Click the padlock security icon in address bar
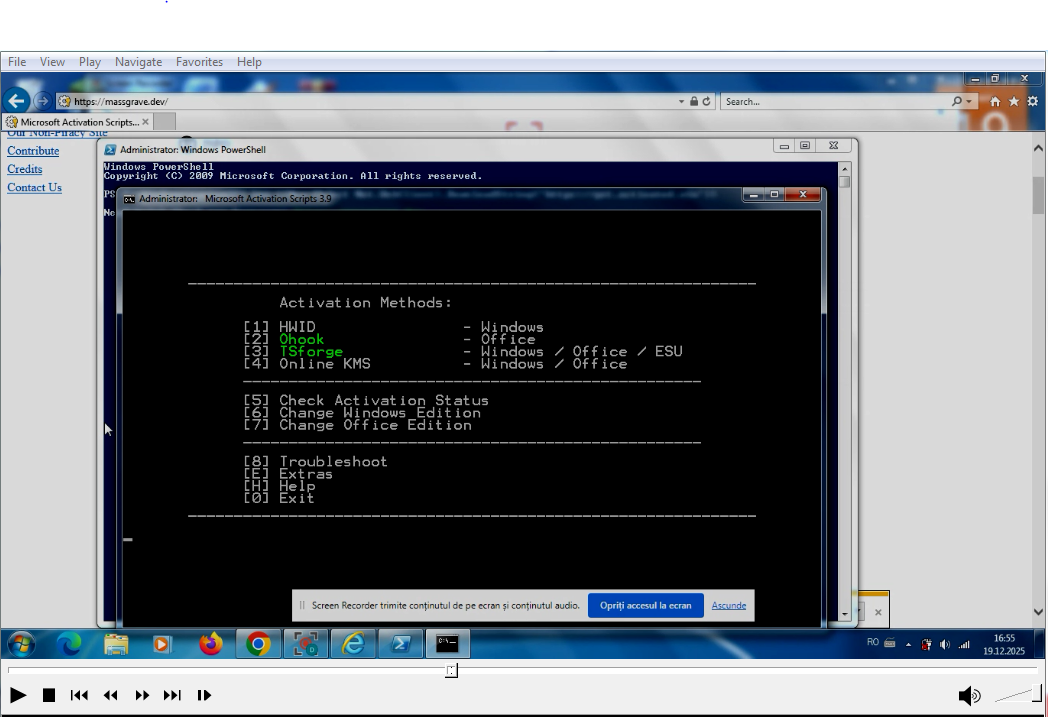1048x717 pixels. [694, 101]
